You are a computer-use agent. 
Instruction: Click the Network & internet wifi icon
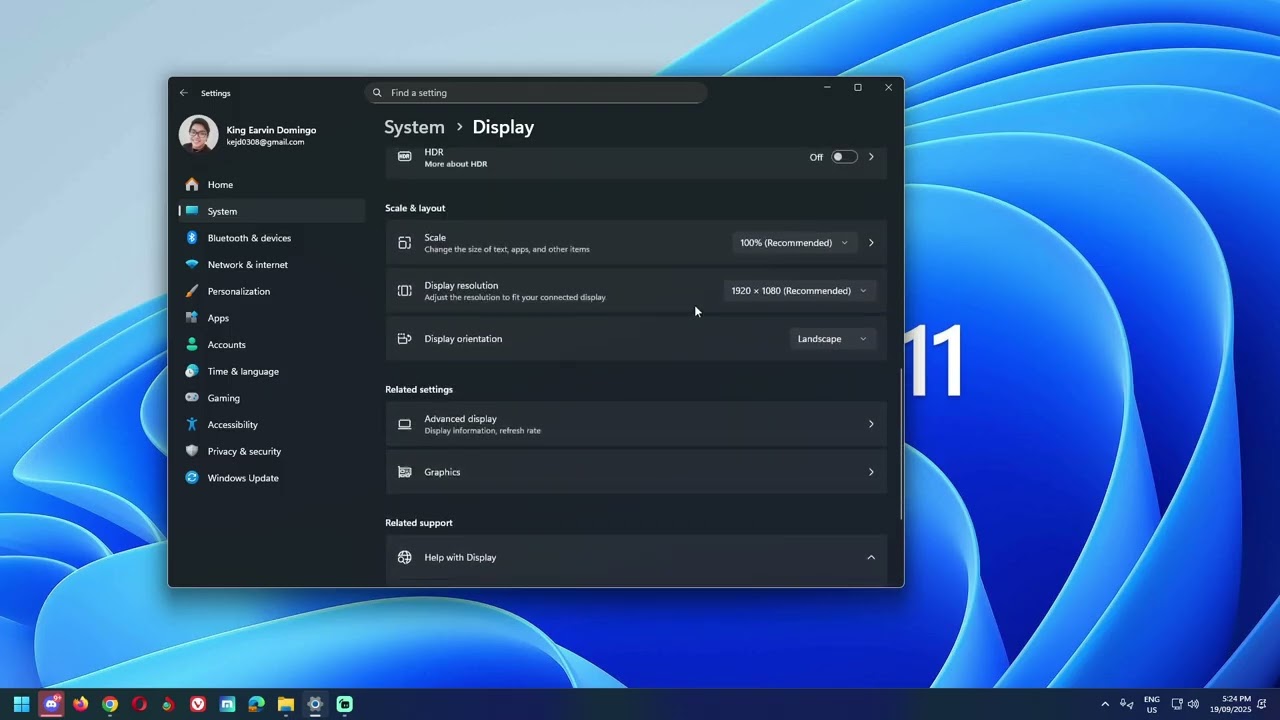coord(192,265)
